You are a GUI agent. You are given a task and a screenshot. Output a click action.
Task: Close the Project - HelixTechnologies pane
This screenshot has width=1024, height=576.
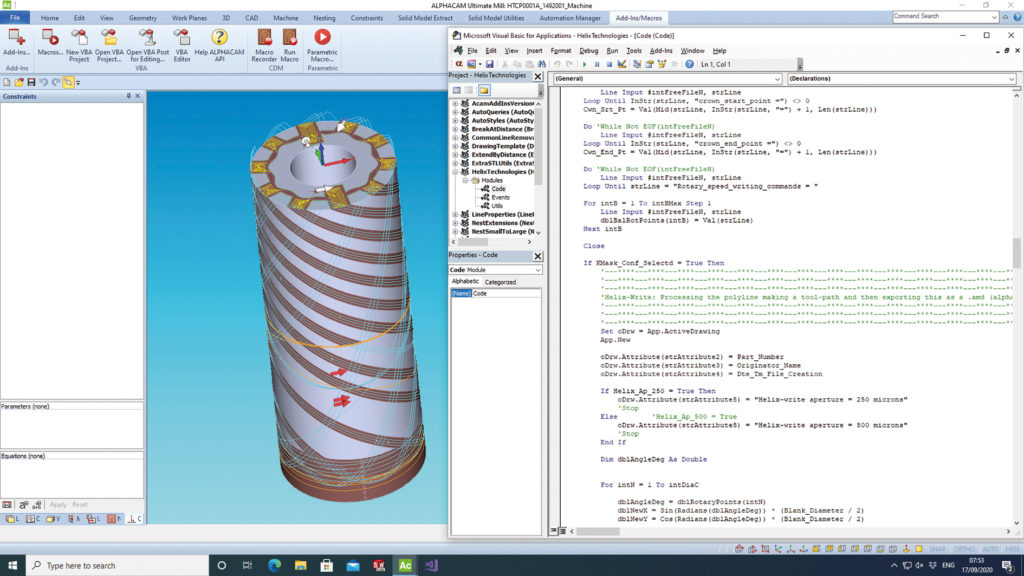(537, 76)
